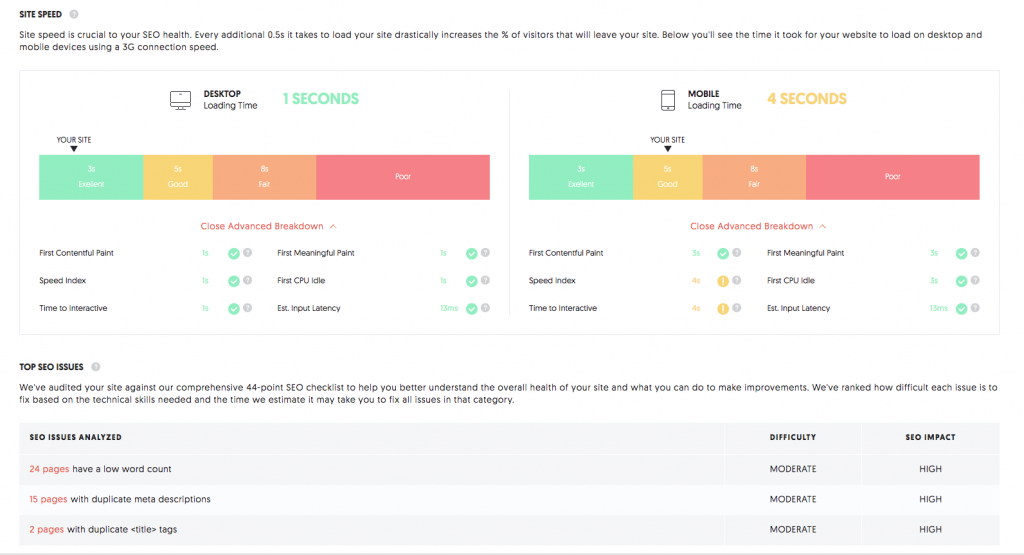Click green check for desktop First Contentful Paint

(233, 253)
